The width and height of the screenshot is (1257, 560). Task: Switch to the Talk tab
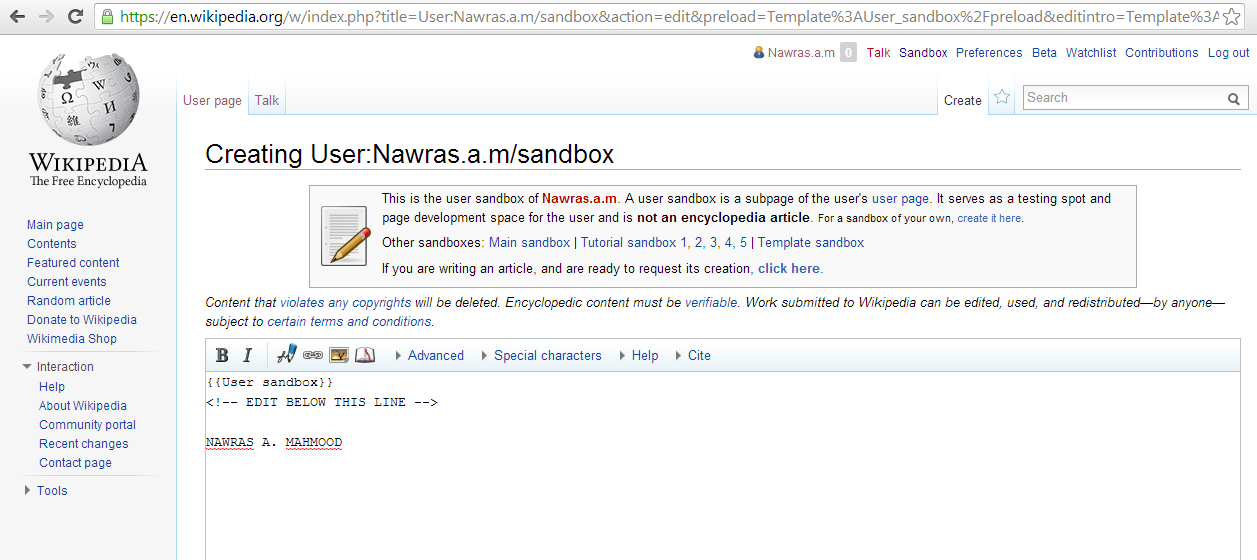click(x=267, y=100)
